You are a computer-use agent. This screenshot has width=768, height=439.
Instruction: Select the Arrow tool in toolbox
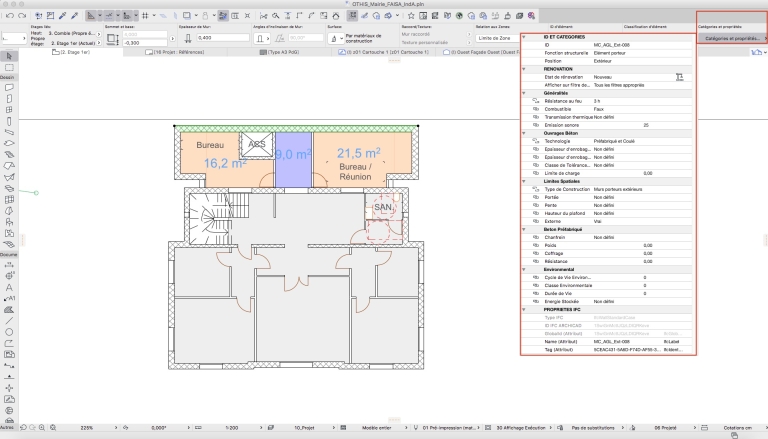pos(9,56)
